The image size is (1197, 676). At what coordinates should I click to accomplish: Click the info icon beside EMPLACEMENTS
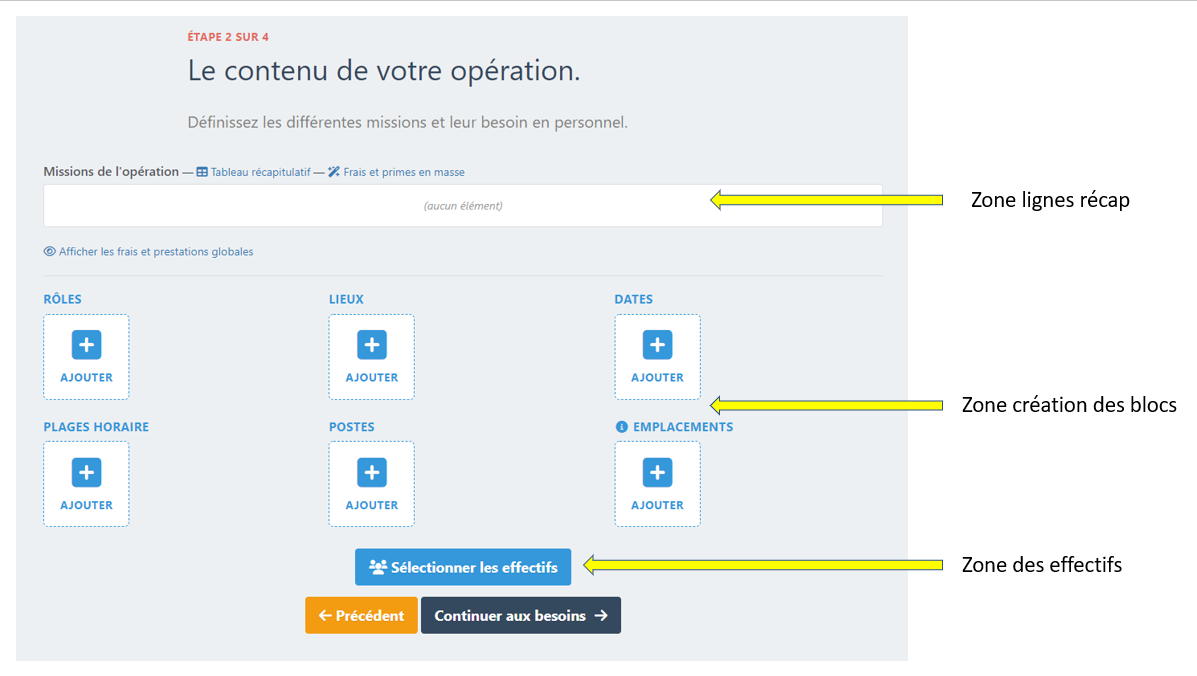[621, 427]
